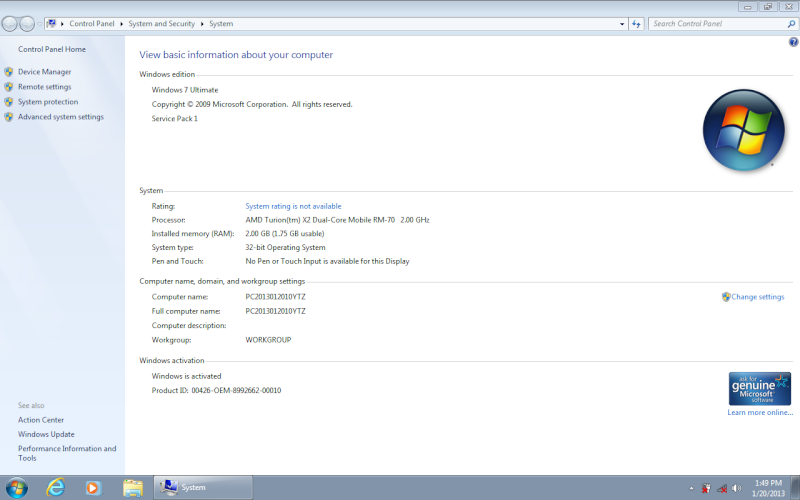
Task: Click the Refresh button in address bar
Action: click(x=636, y=24)
